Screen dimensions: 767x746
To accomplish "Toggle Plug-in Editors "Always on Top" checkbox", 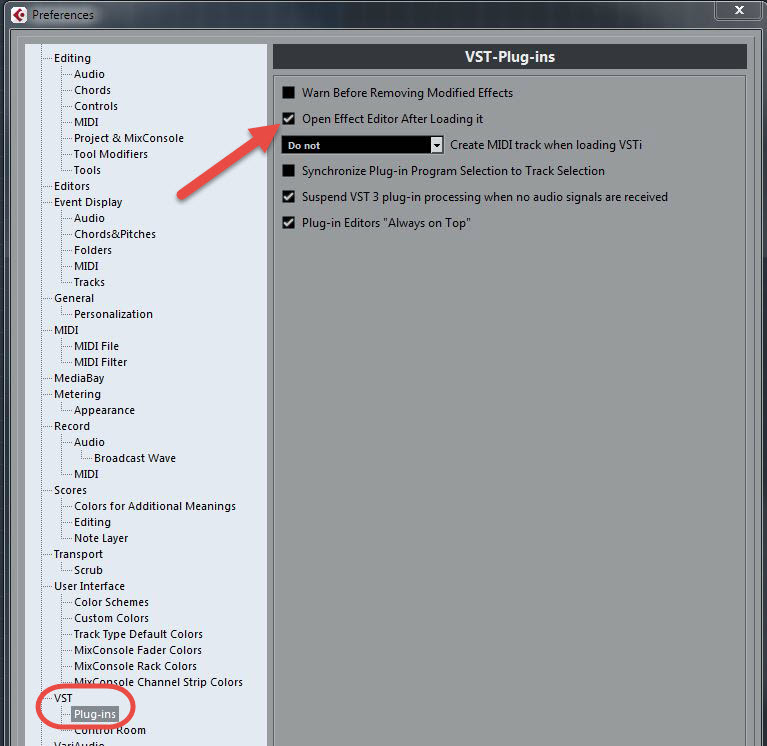I will [289, 223].
